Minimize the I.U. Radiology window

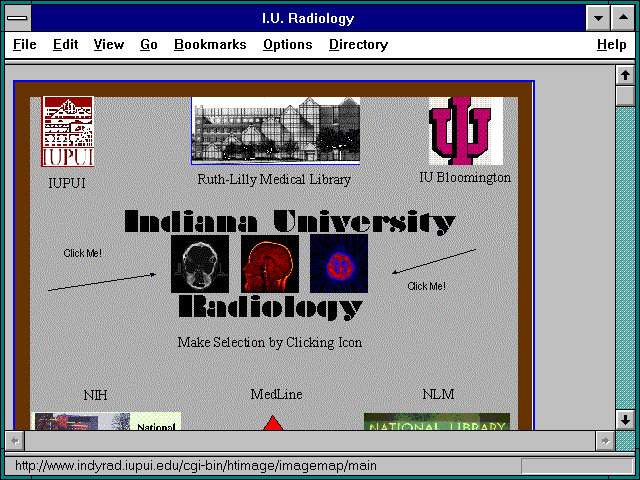pyautogui.click(x=598, y=18)
